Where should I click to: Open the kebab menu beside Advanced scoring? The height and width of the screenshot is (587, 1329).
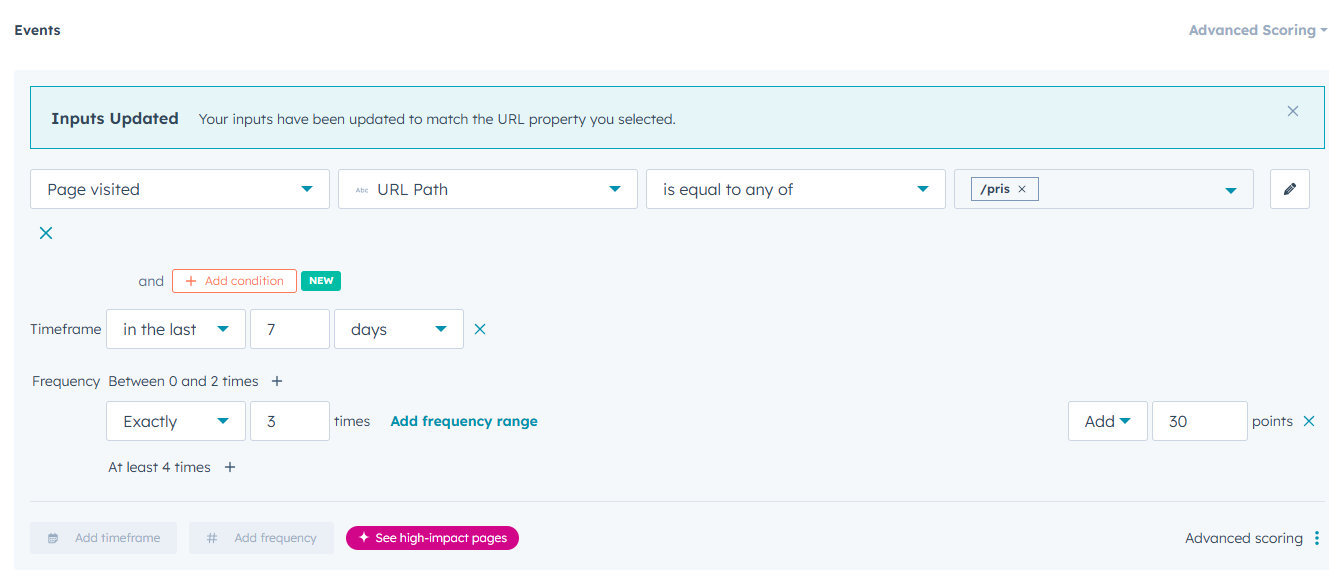click(1319, 538)
